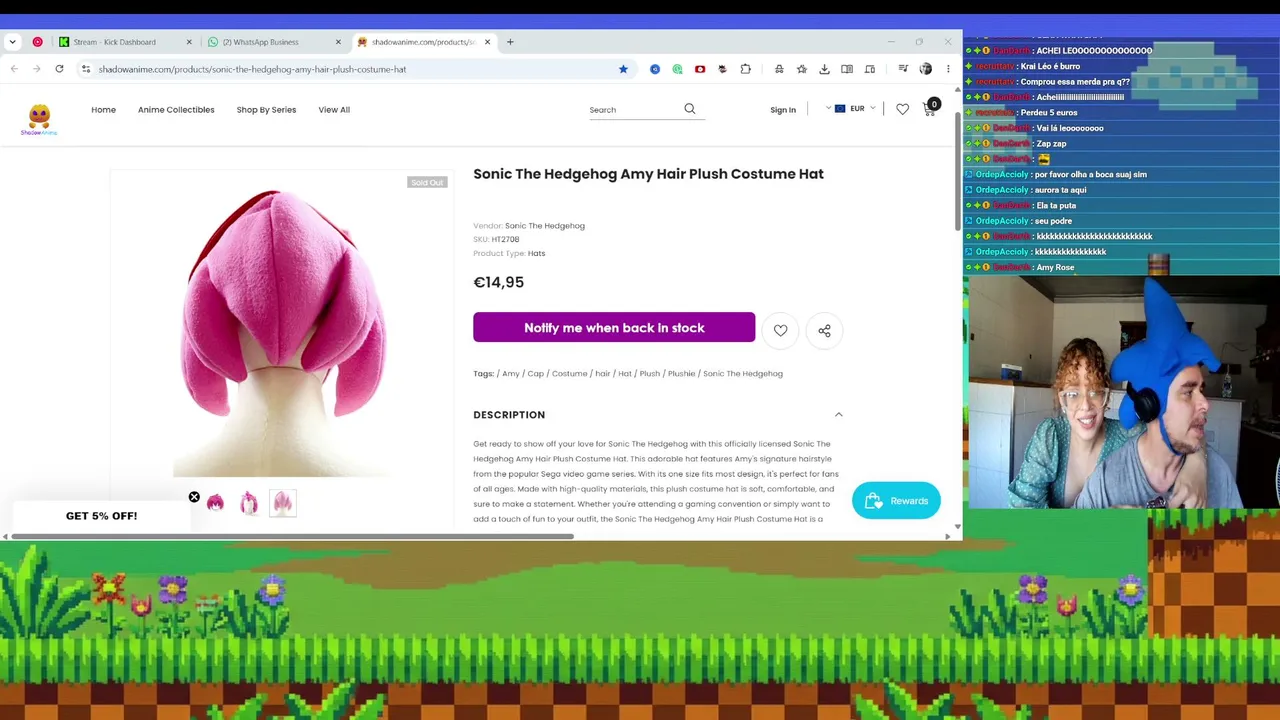
Task: Add product to wishlist with heart button
Action: 780,330
